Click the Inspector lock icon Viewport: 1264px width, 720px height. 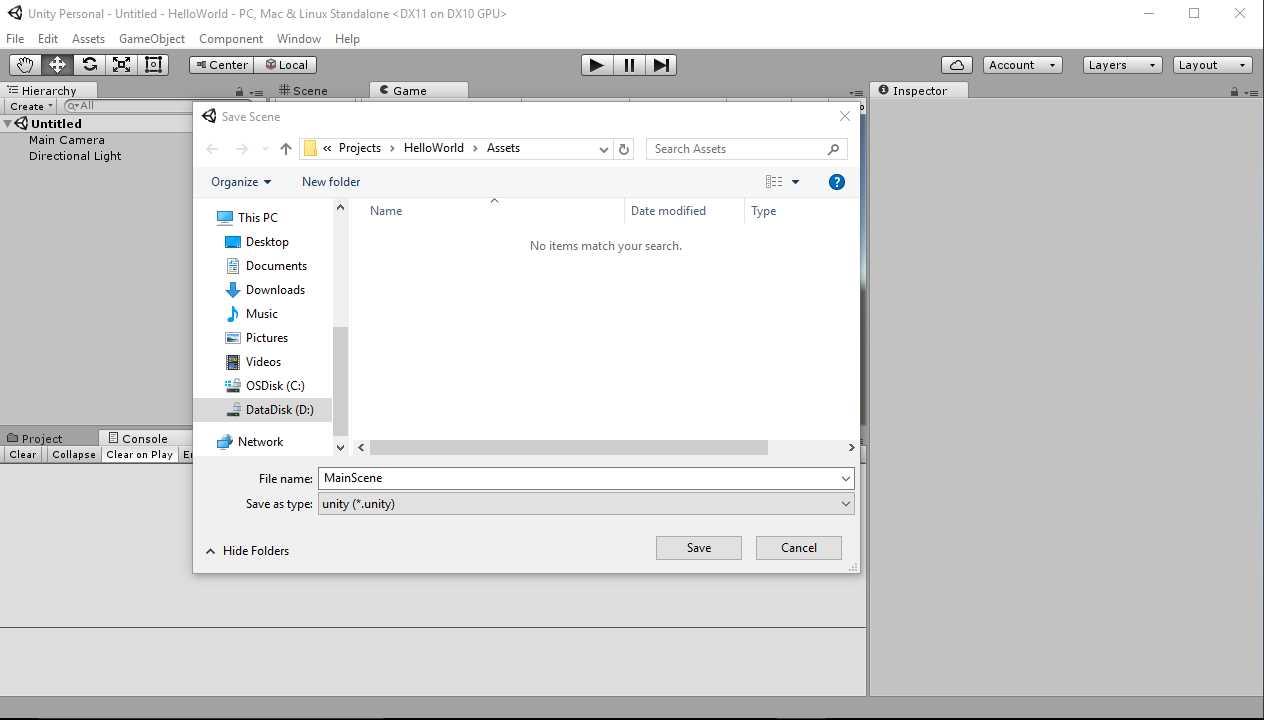coord(1235,91)
